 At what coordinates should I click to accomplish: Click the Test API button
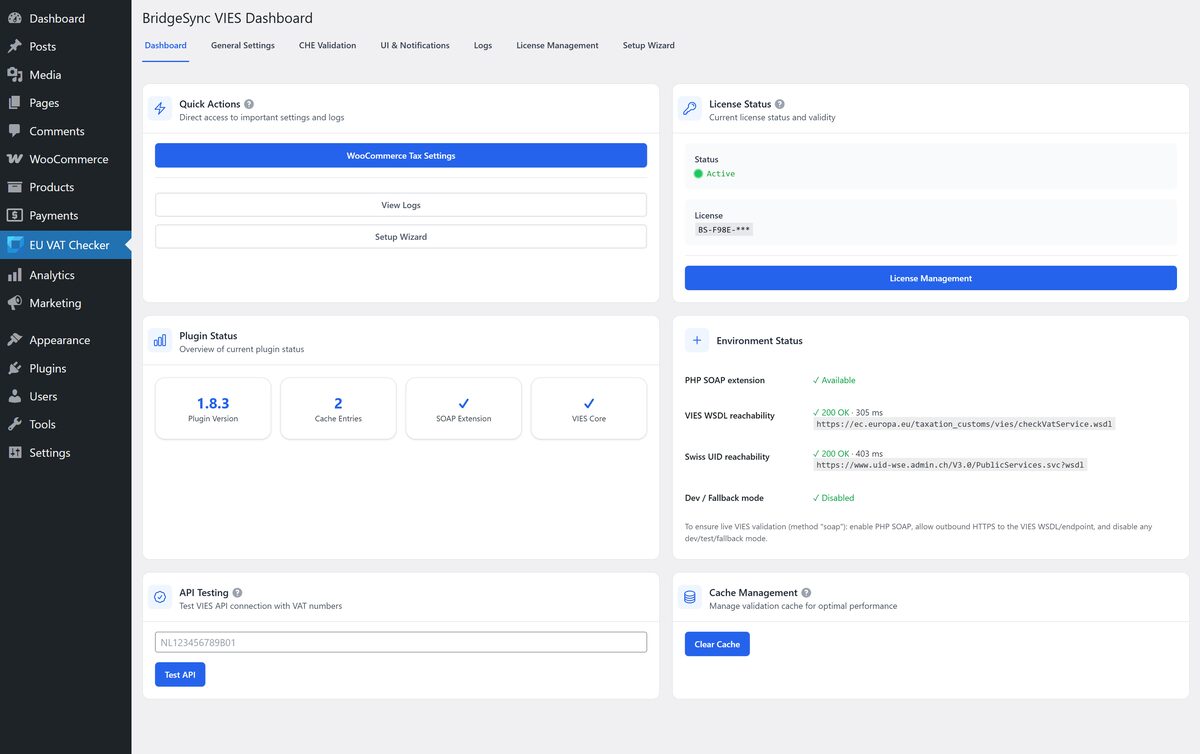[180, 675]
